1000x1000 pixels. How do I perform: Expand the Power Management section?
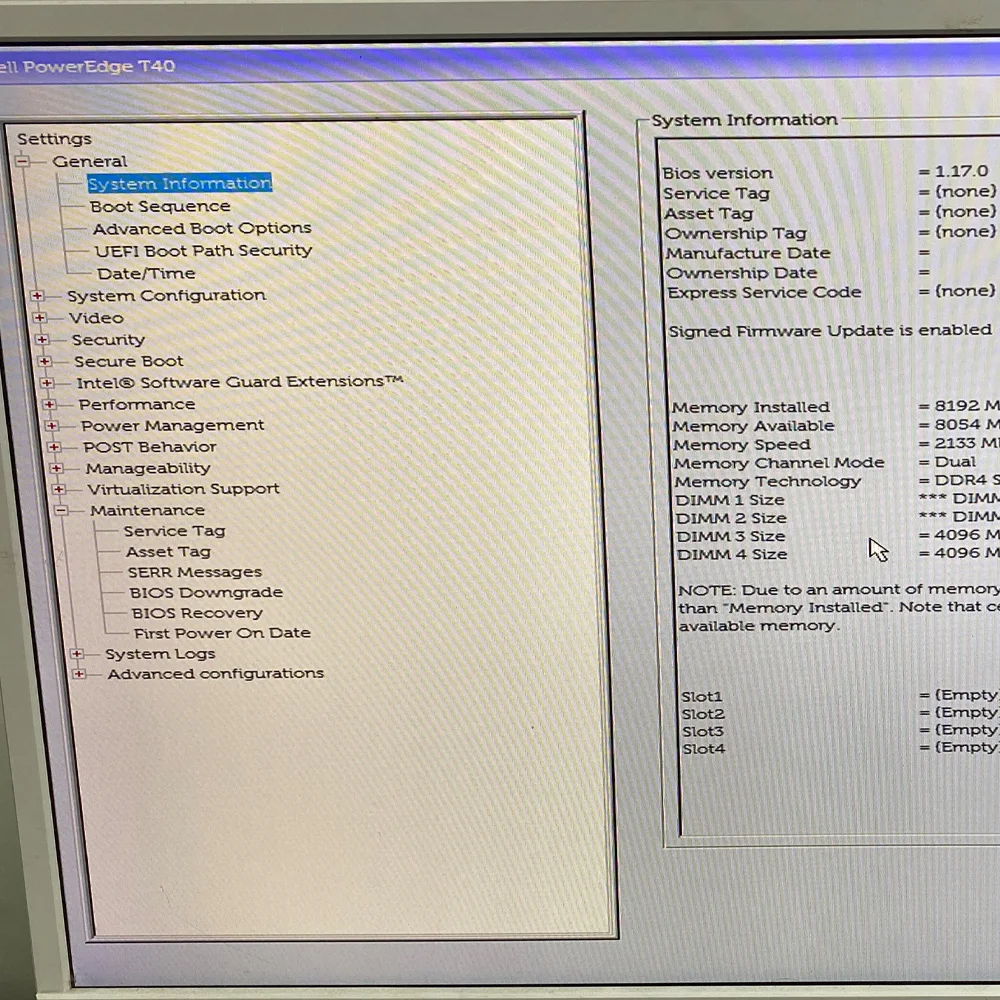click(52, 425)
